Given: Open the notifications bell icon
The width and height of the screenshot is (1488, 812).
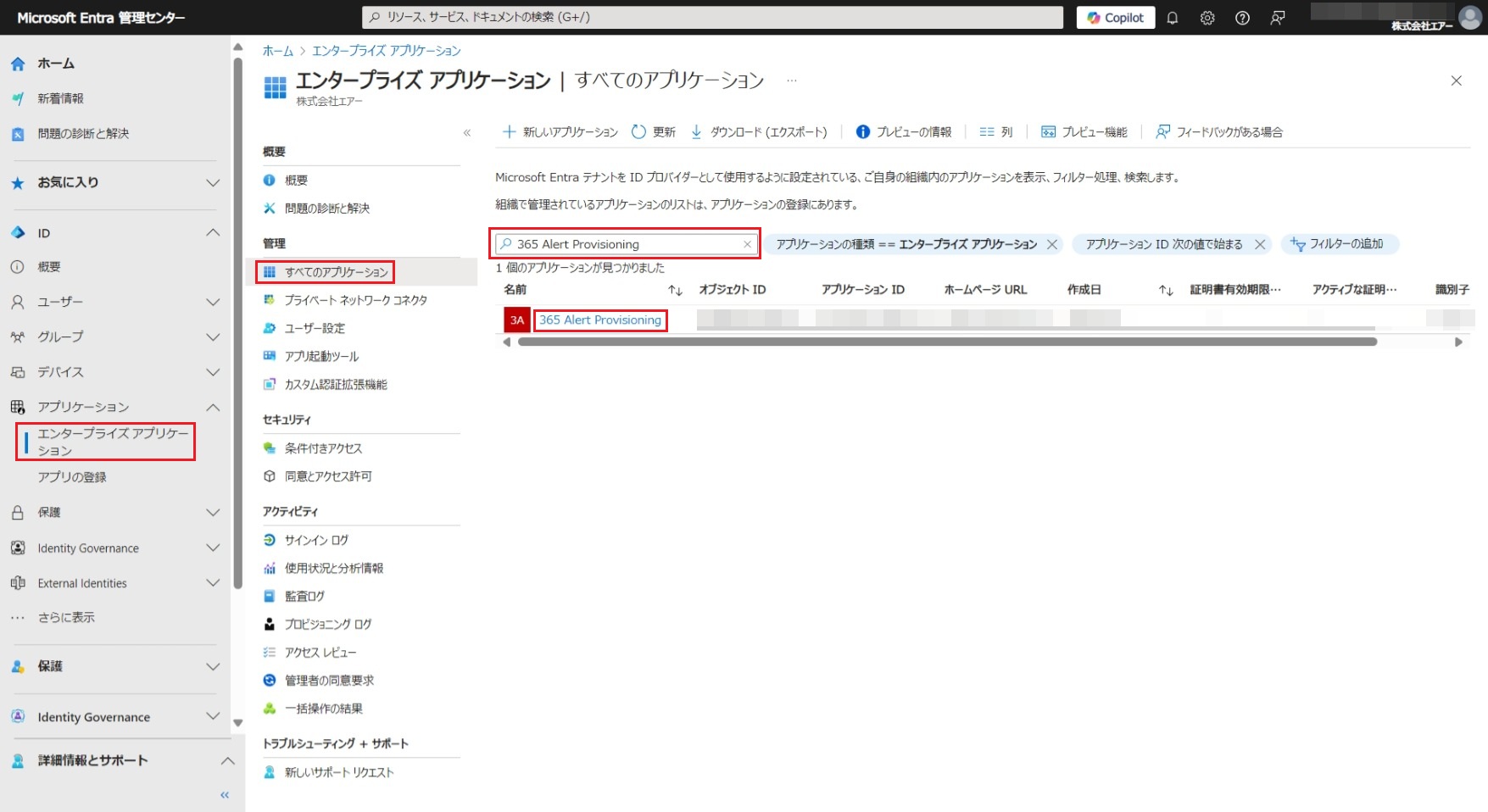Looking at the screenshot, I should (1173, 18).
